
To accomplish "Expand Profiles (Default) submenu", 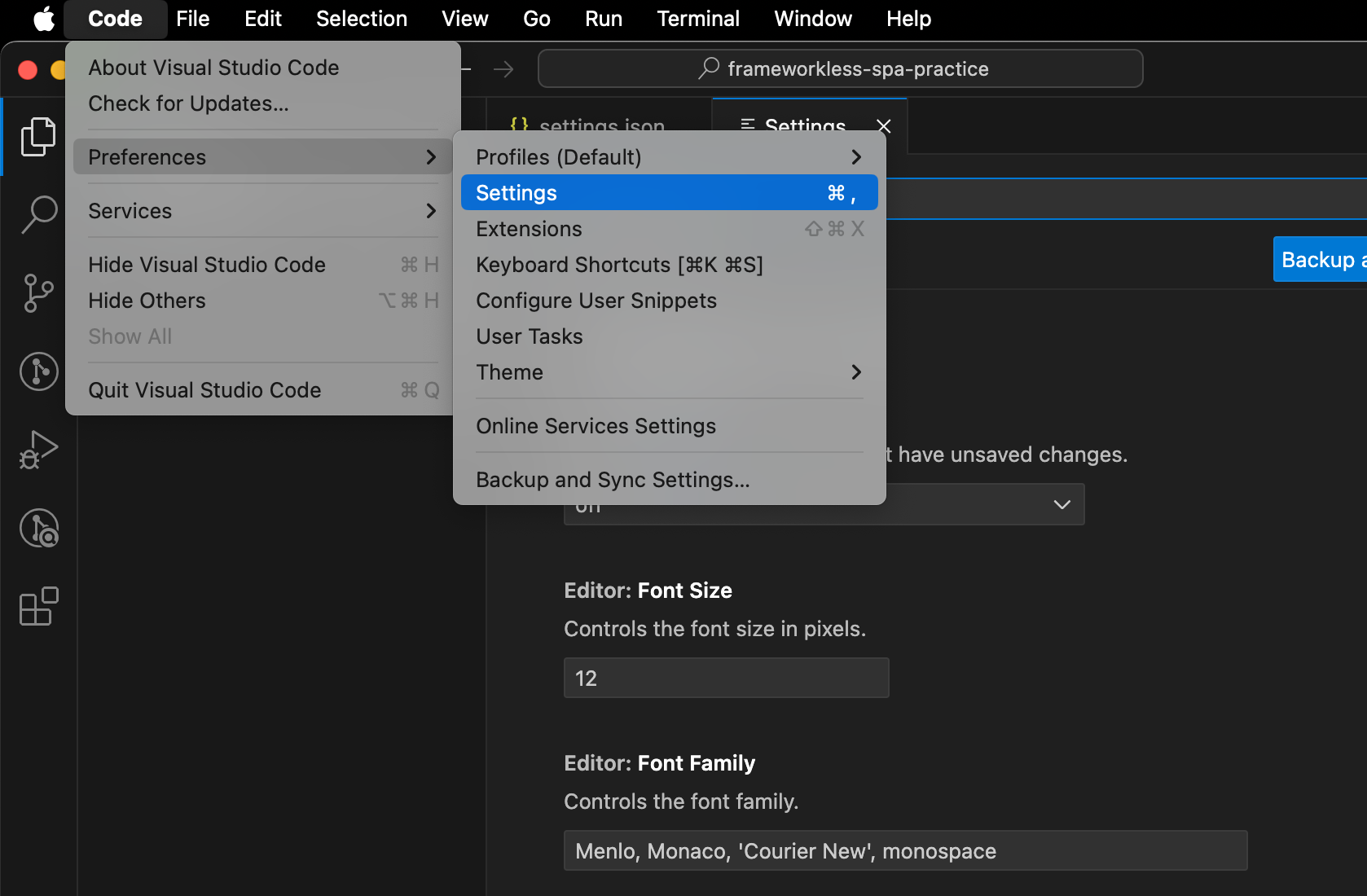I will pos(669,157).
